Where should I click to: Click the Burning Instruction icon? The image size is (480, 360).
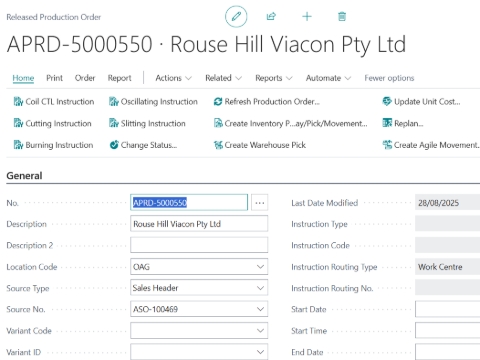click(18, 145)
